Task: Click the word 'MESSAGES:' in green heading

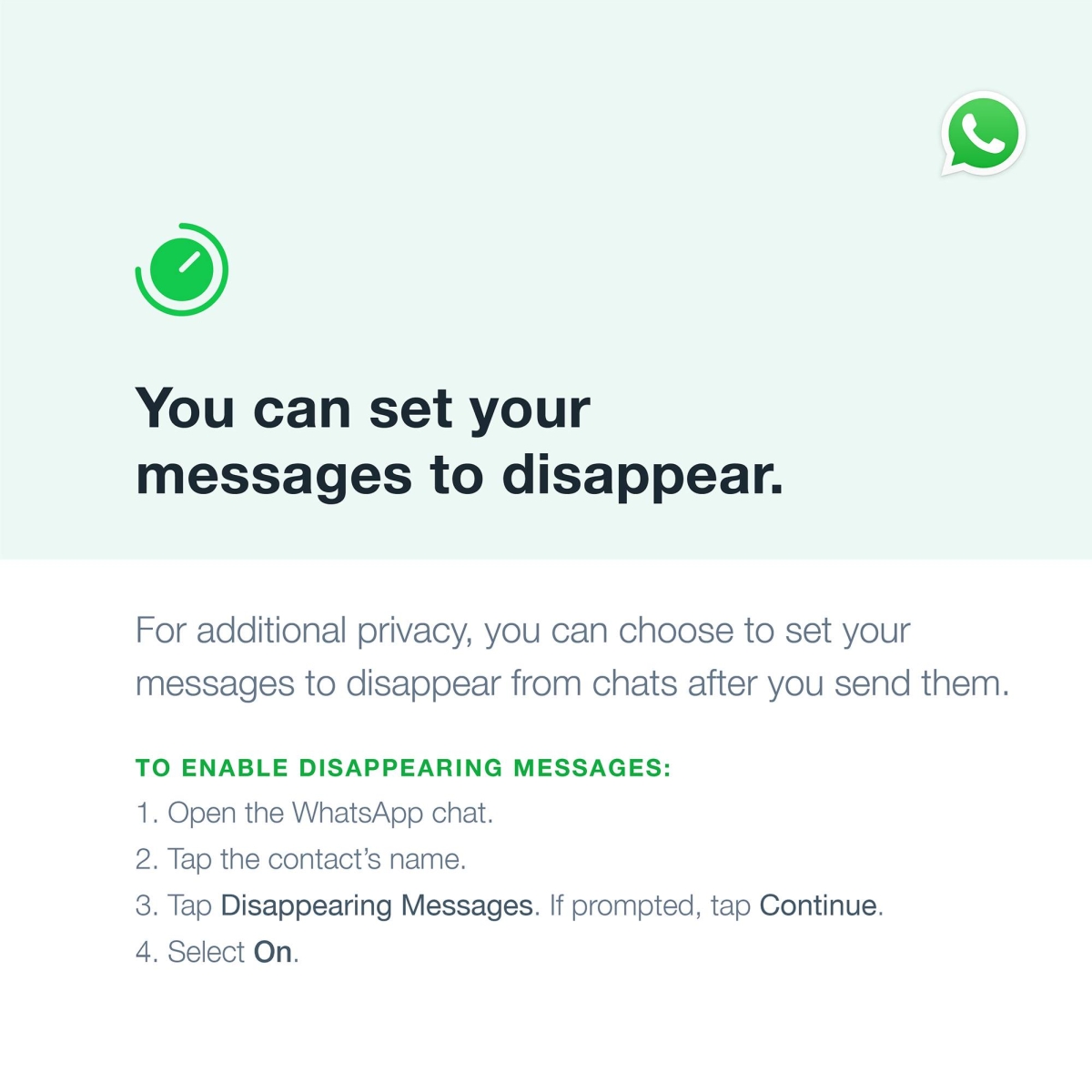Action: click(592, 768)
